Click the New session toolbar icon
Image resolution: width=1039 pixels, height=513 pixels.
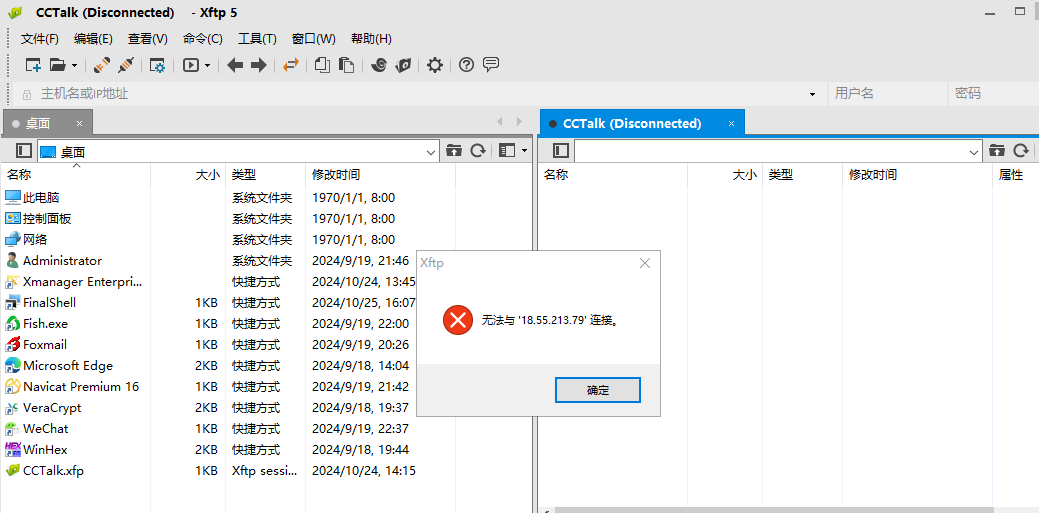tap(33, 65)
